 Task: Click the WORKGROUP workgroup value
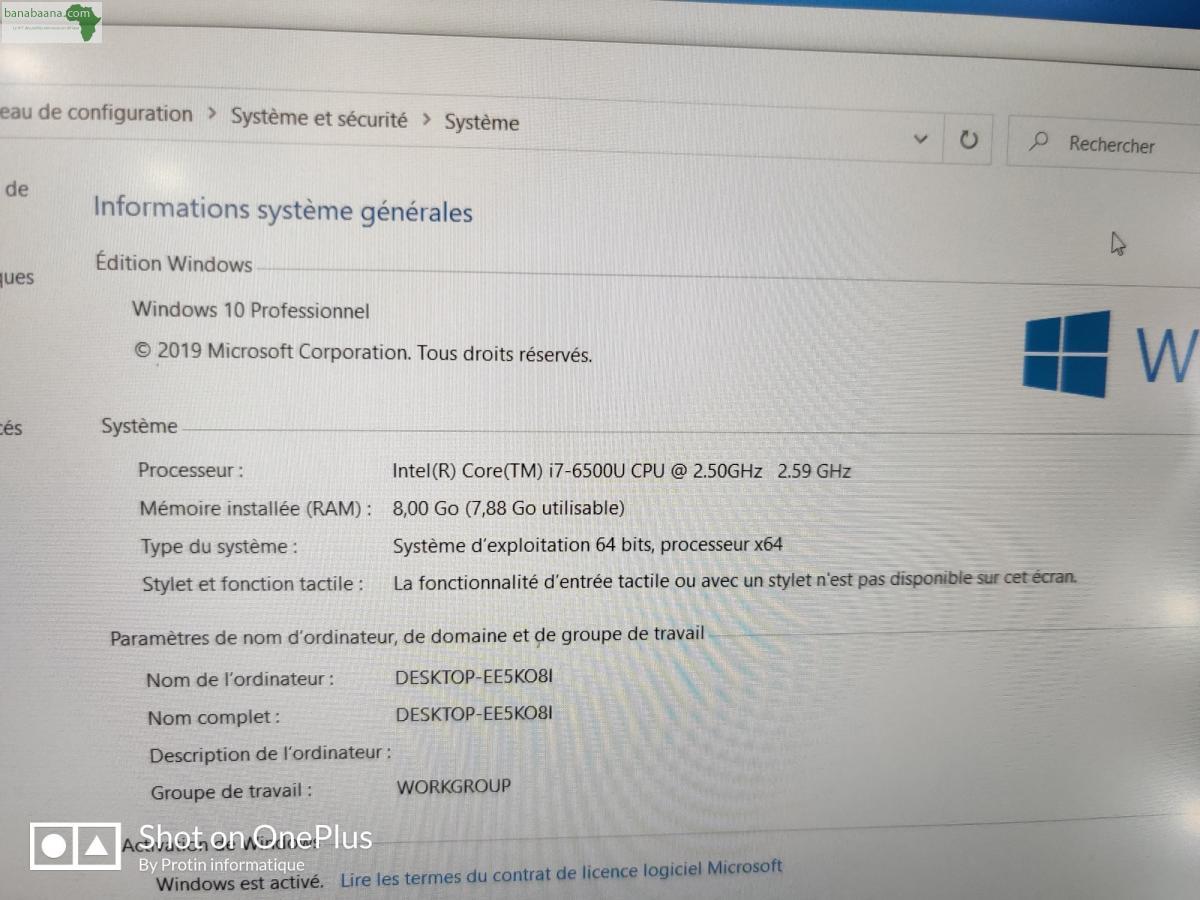point(454,787)
